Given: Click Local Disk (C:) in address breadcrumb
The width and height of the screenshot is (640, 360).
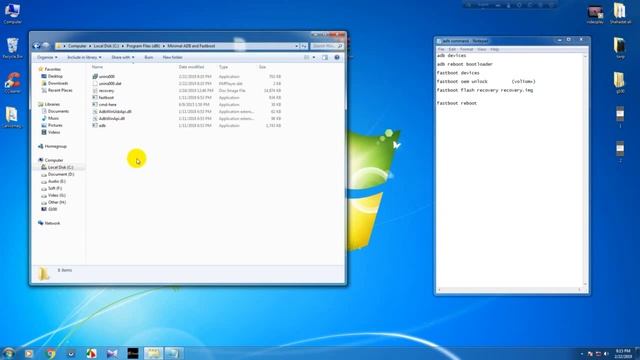Looking at the screenshot, I should 106,46.
